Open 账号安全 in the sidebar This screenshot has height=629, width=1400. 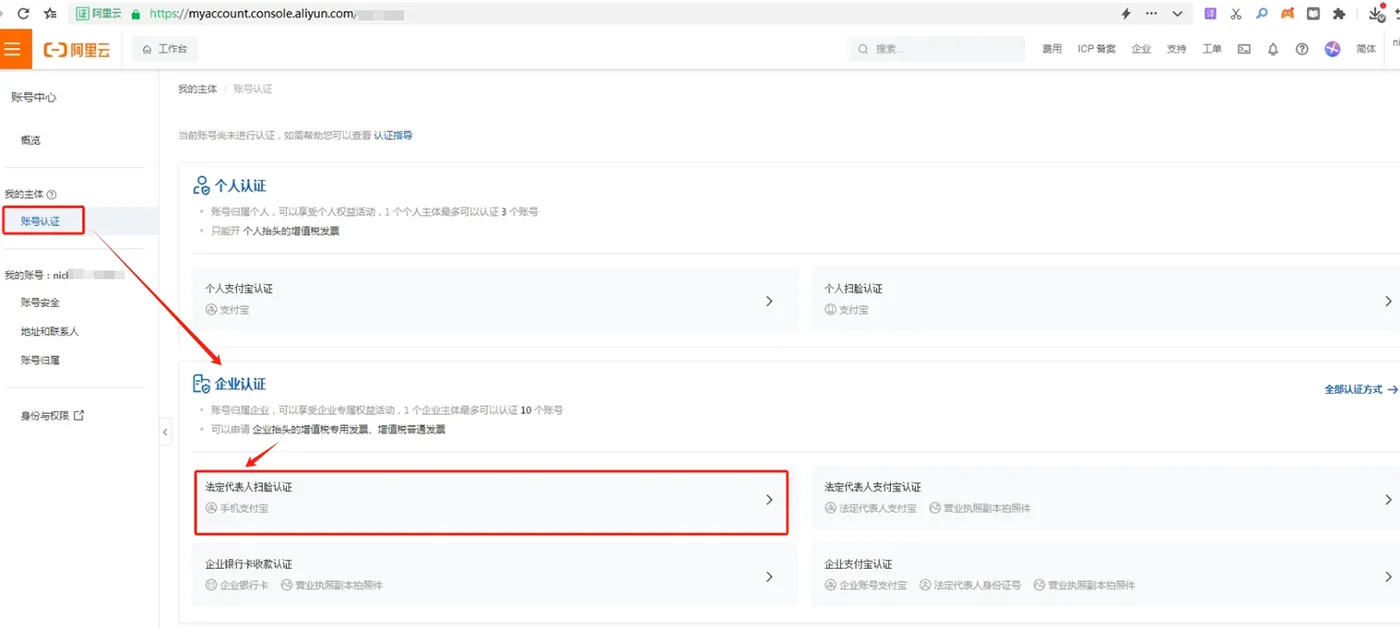click(40, 303)
